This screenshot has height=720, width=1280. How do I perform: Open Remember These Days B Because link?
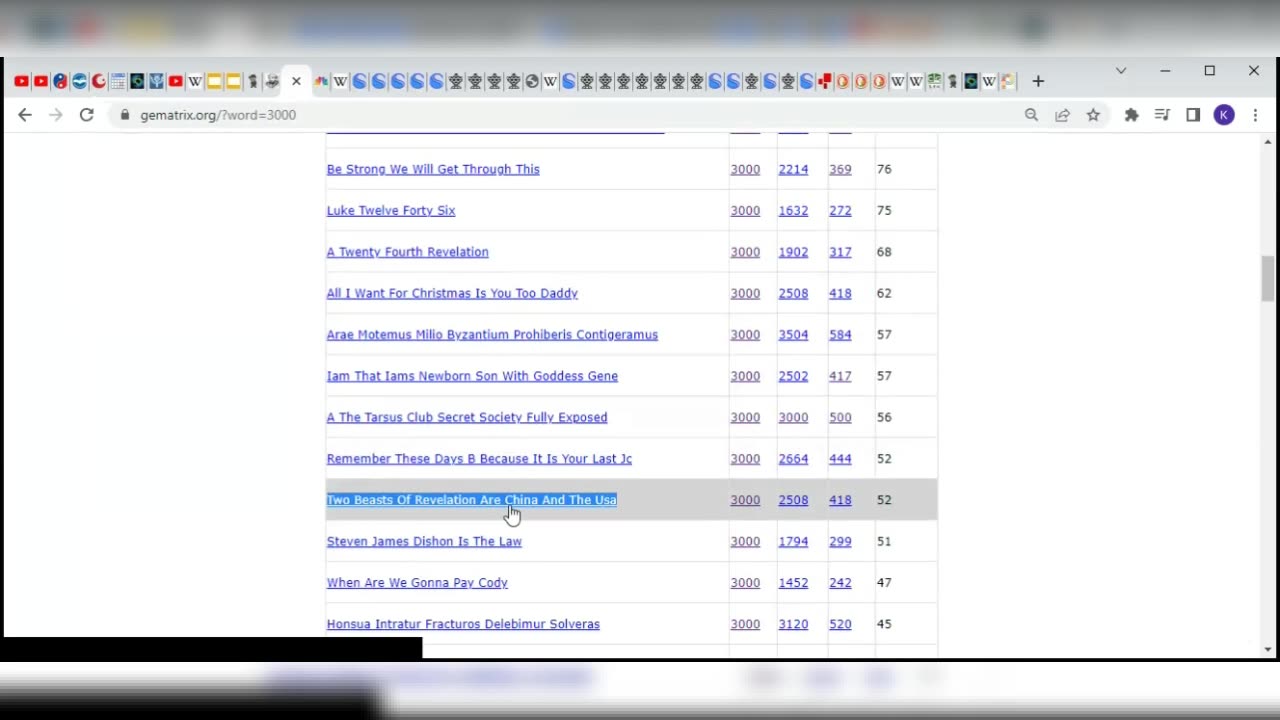tap(479, 458)
